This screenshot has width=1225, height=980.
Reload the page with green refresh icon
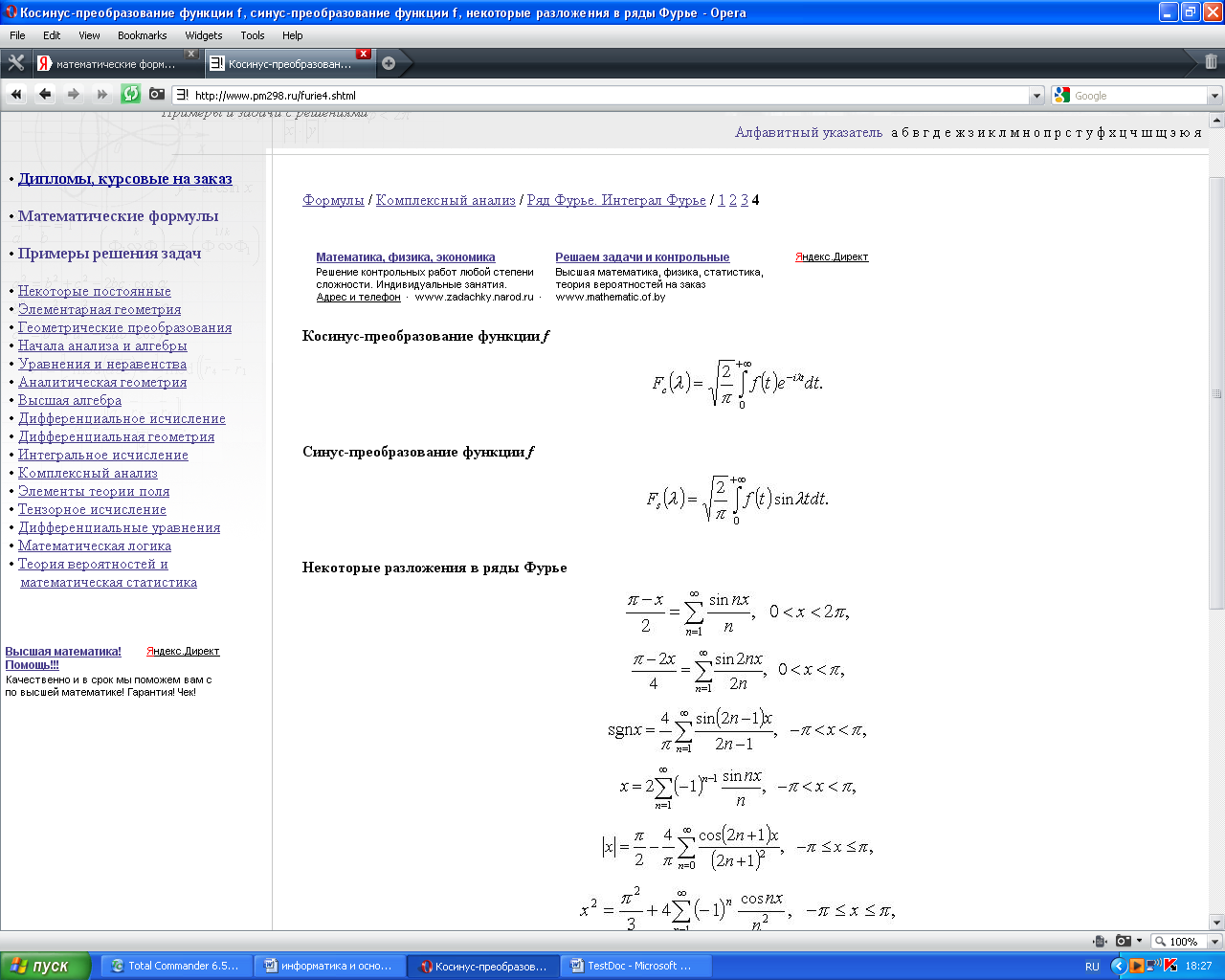tap(131, 94)
